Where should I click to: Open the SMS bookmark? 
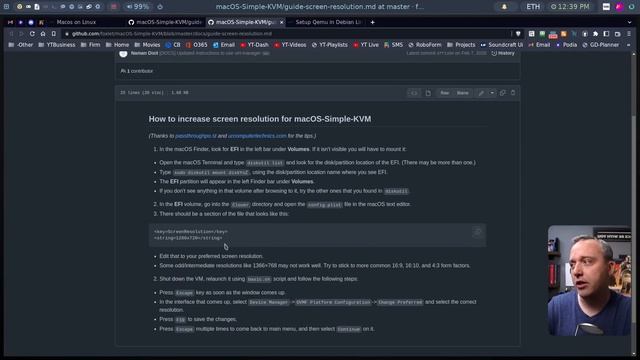(393, 45)
